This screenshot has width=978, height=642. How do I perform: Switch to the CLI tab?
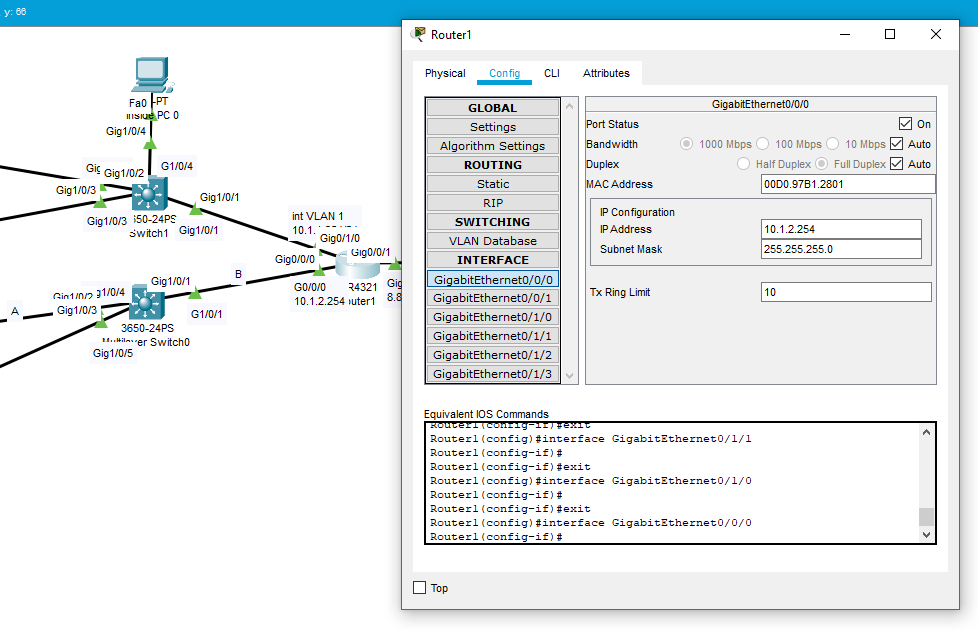coord(551,73)
